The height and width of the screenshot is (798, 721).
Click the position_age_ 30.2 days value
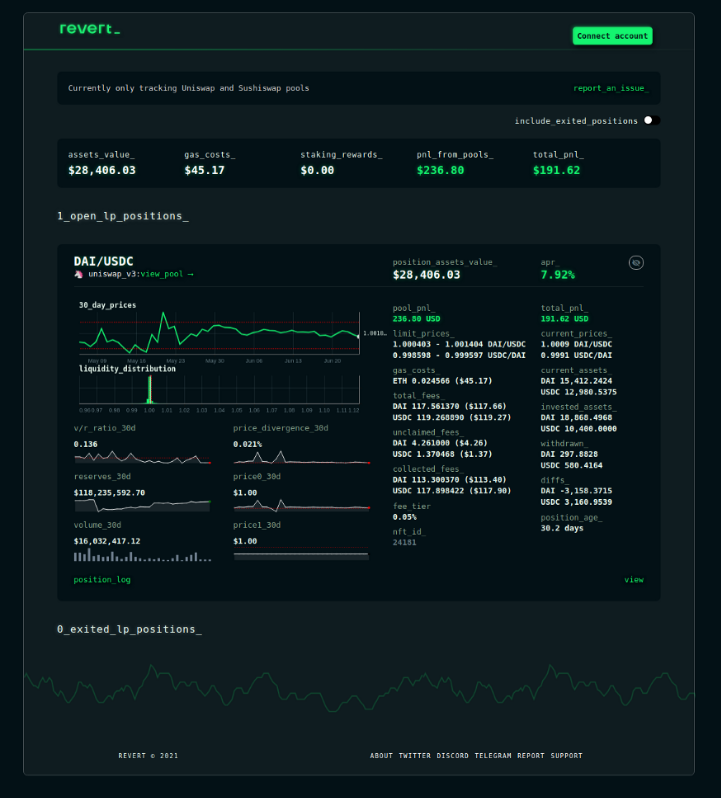(x=562, y=528)
